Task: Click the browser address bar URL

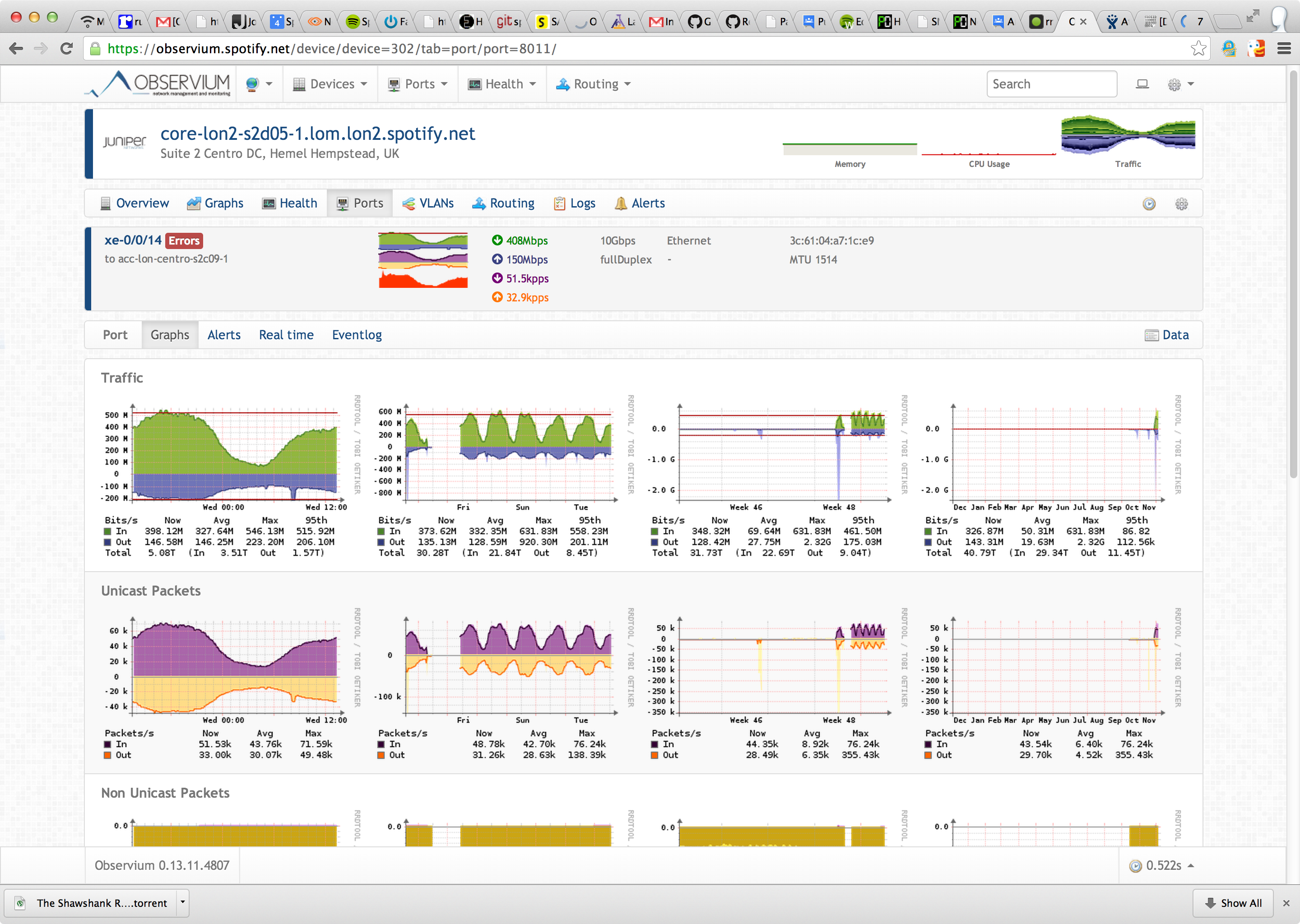Action: point(331,48)
